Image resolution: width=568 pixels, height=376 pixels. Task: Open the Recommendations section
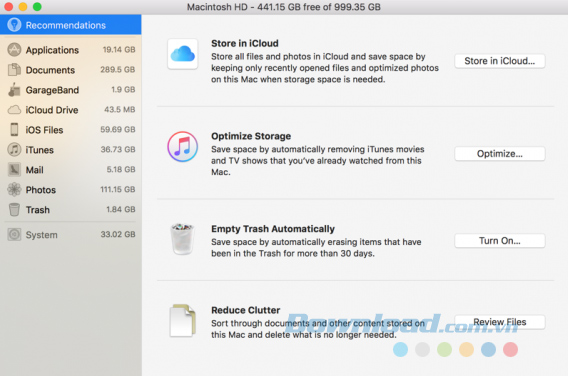(71, 25)
